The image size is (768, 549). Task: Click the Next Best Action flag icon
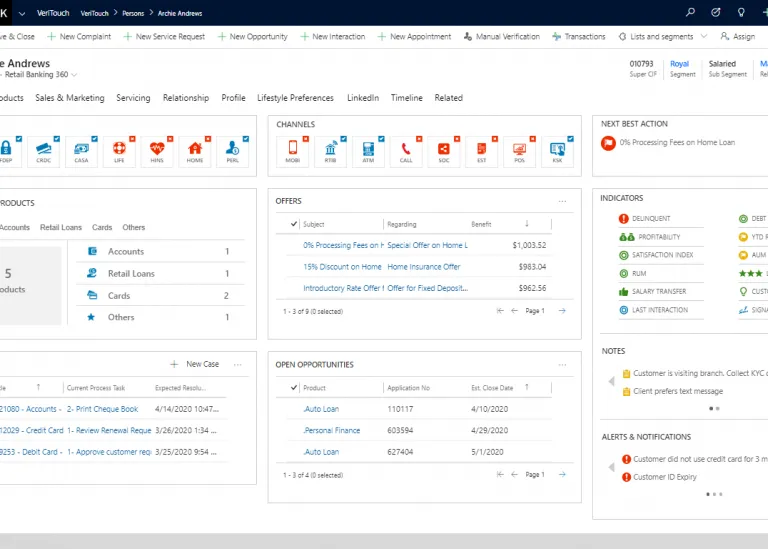[x=608, y=143]
